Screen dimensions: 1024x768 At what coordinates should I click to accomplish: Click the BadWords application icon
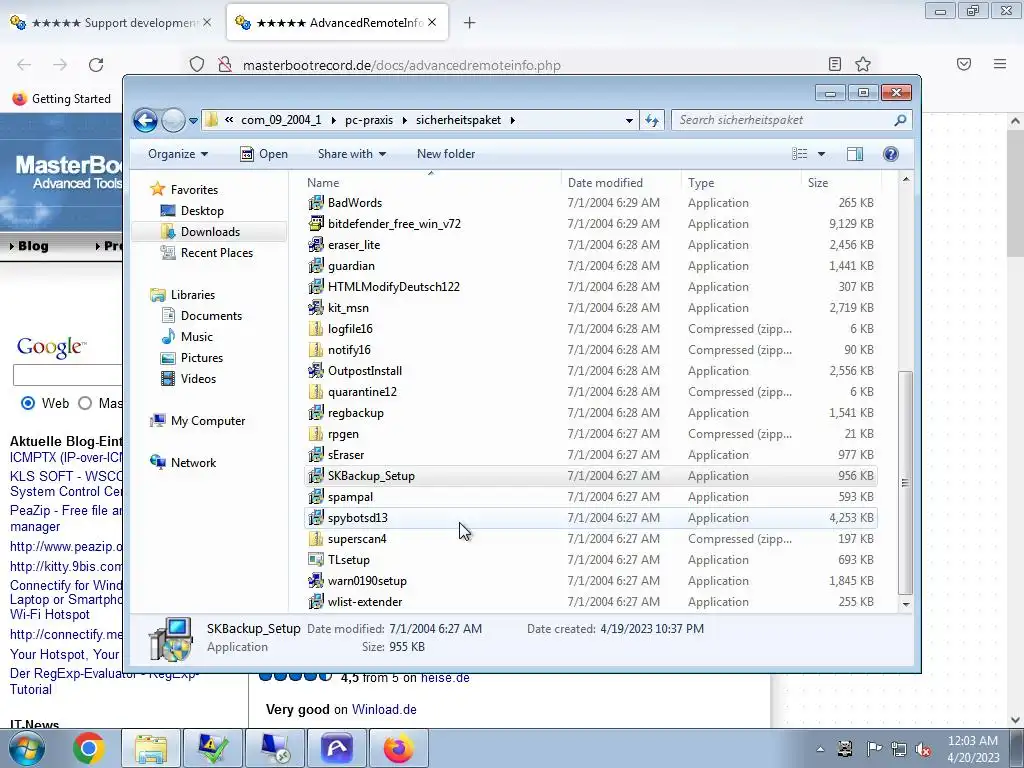tap(316, 203)
